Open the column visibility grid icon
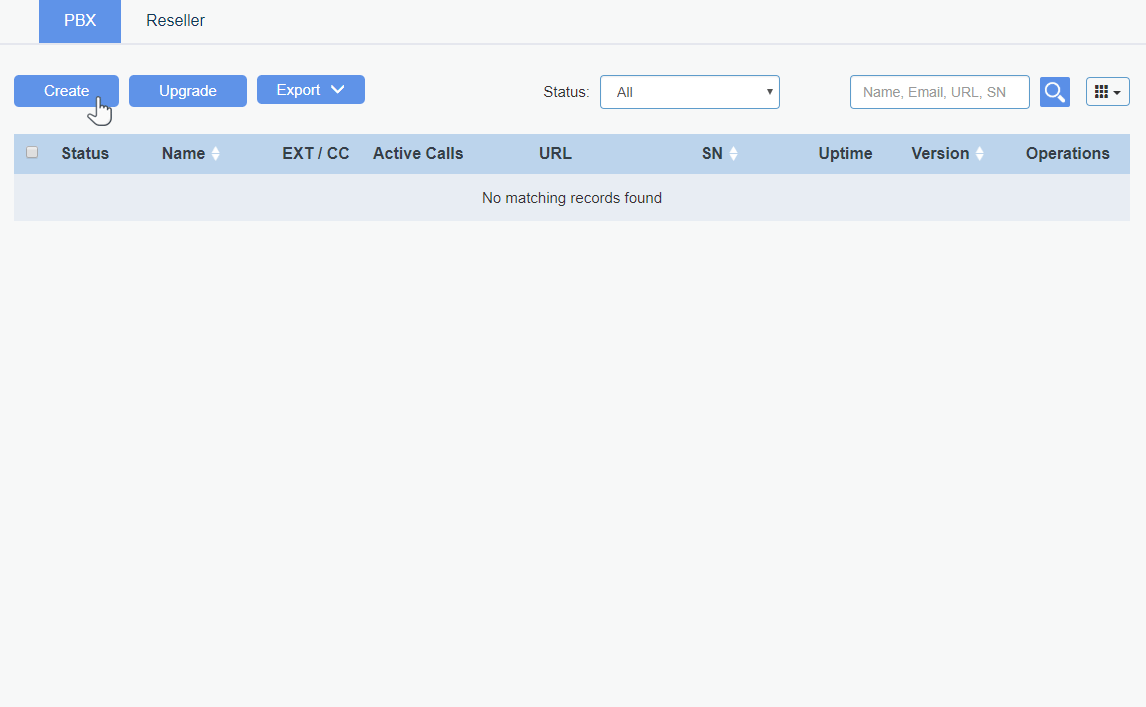Viewport: 1146px width, 707px height. [1102, 91]
